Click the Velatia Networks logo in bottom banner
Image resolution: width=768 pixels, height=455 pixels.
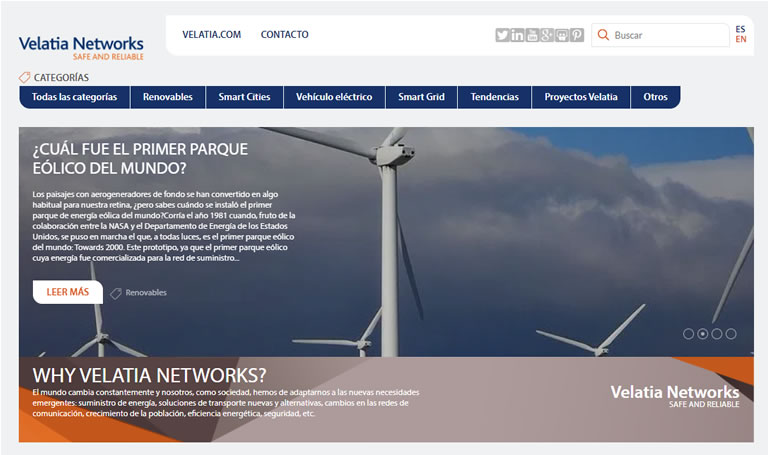tap(674, 396)
